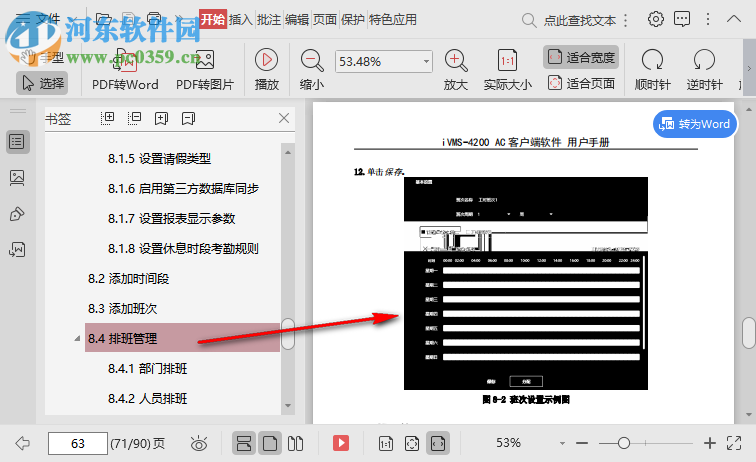The width and height of the screenshot is (756, 462).
Task: Open the 特色应用 ribbon tab
Action: (x=393, y=19)
